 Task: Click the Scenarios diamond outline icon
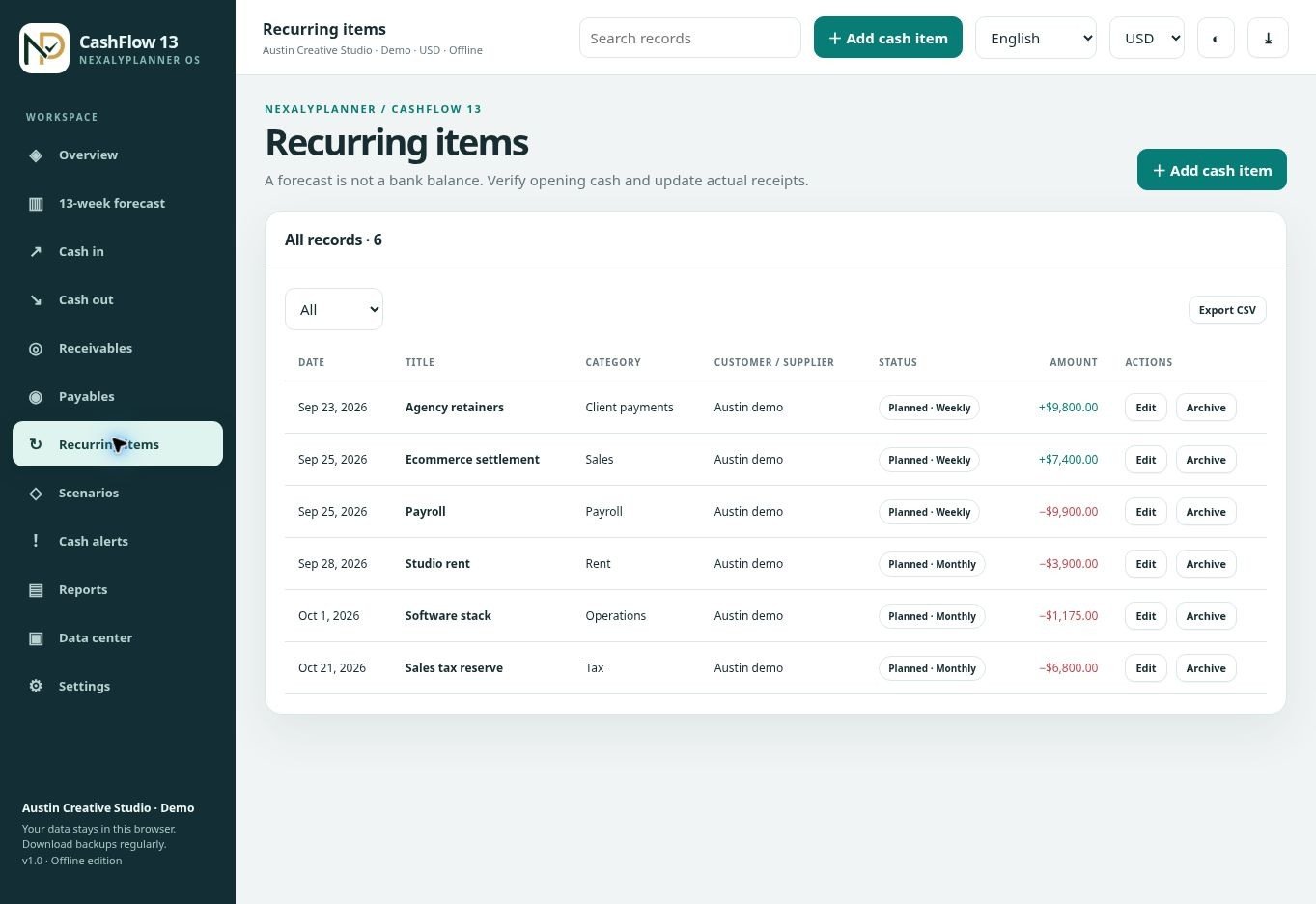pyautogui.click(x=36, y=494)
